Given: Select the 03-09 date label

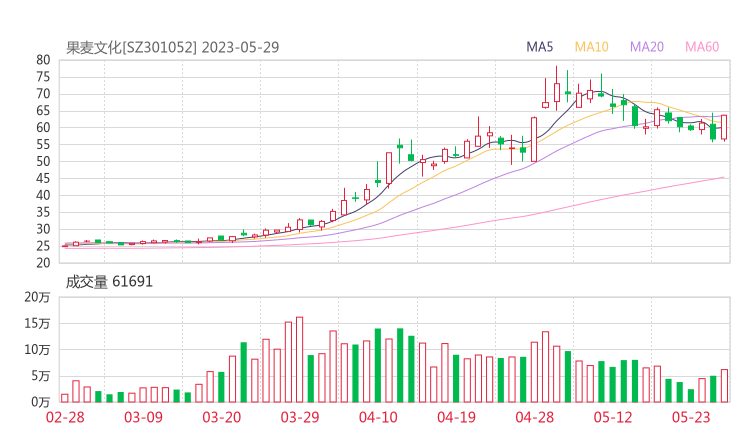Looking at the screenshot, I should click(143, 418).
